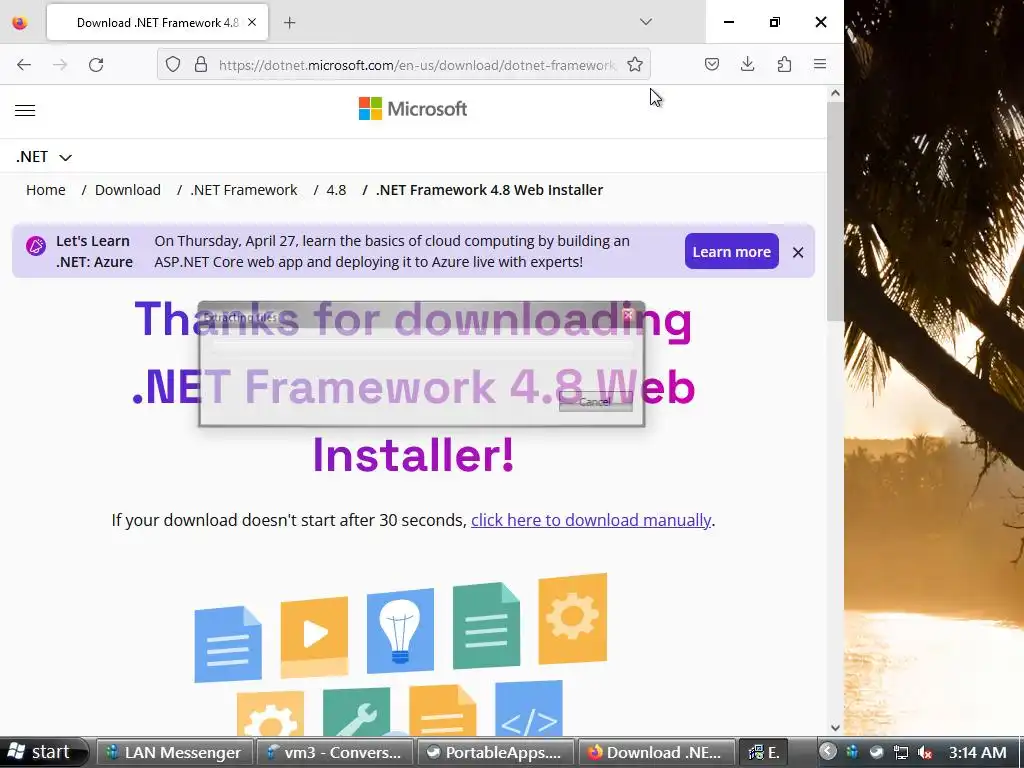The width and height of the screenshot is (1024, 768).
Task: Go back using Firefox back arrow
Action: click(24, 65)
